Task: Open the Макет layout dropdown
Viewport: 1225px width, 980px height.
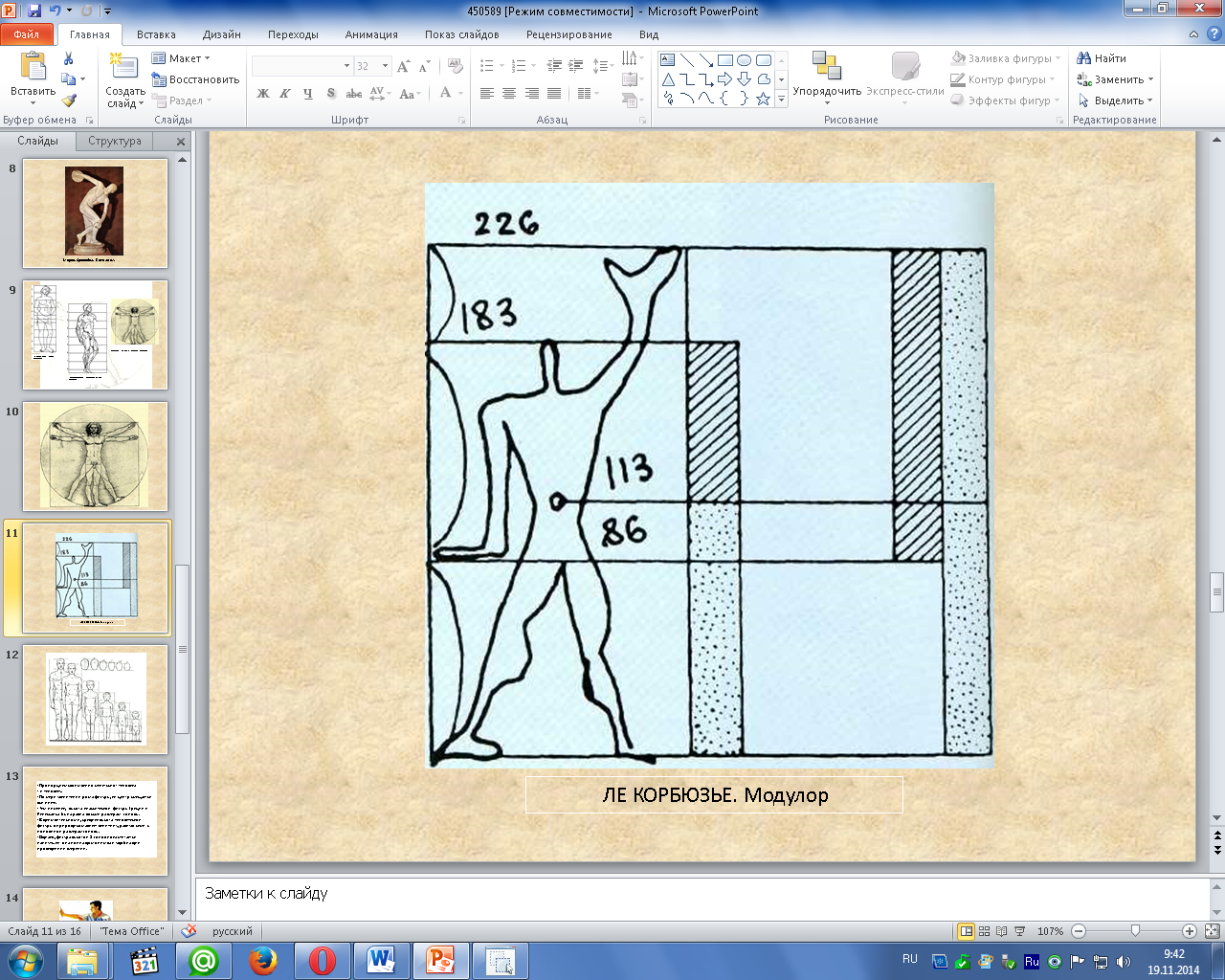Action: coord(182,58)
